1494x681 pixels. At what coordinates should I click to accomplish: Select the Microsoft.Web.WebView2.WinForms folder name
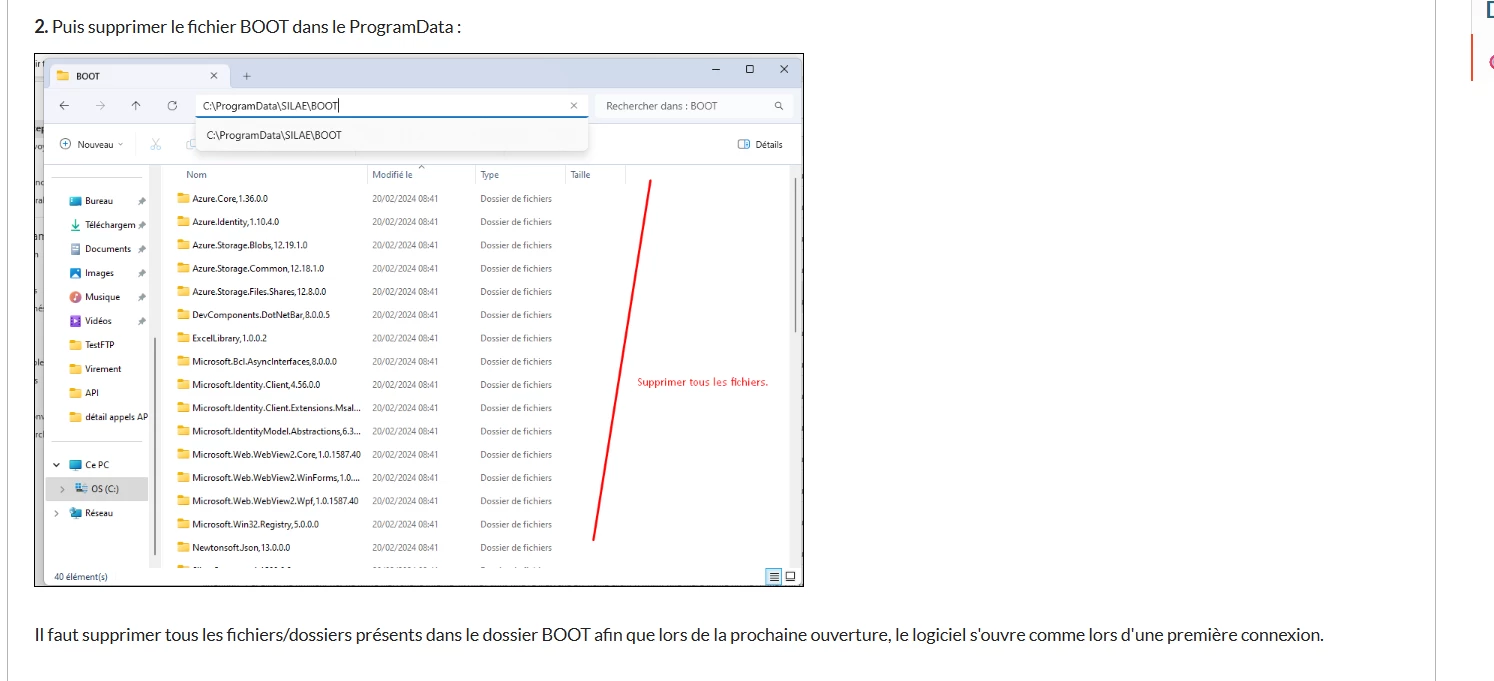(x=276, y=478)
